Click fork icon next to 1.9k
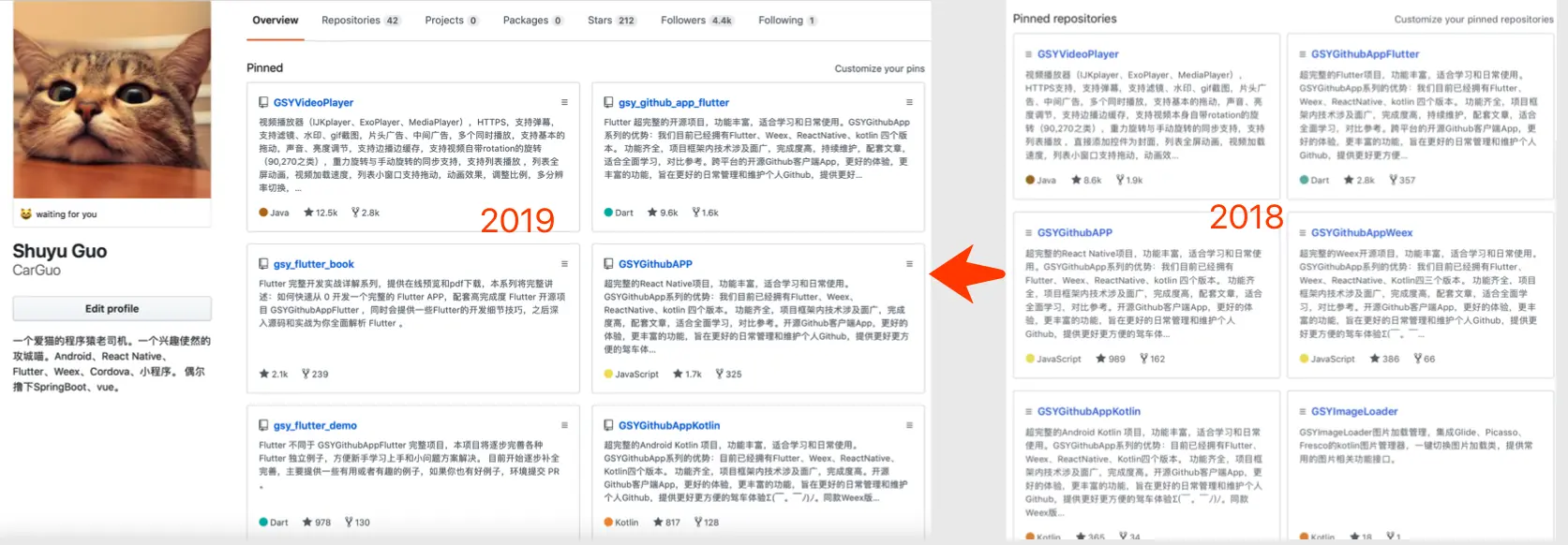The image size is (1568, 545). pyautogui.click(x=1120, y=180)
